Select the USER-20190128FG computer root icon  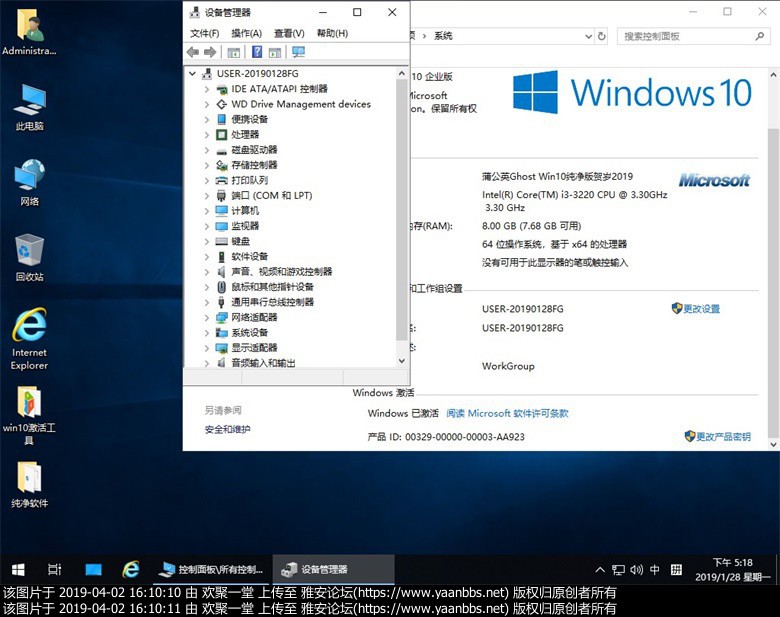pyautogui.click(x=207, y=74)
